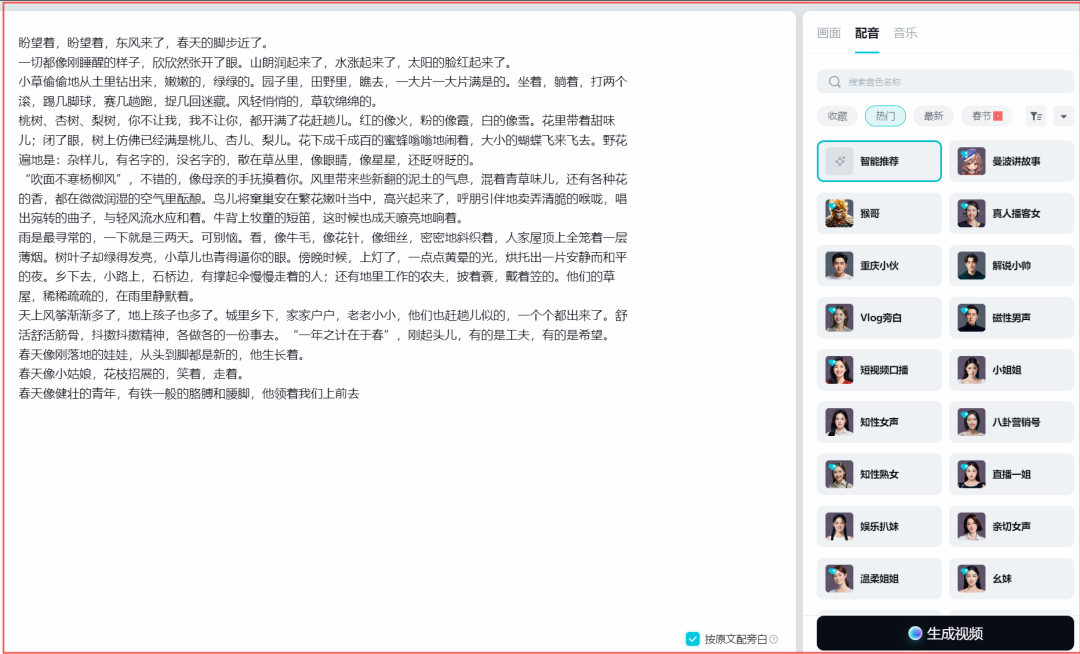Select the 猴哥 monkey voice
The width and height of the screenshot is (1080, 654).
879,213
